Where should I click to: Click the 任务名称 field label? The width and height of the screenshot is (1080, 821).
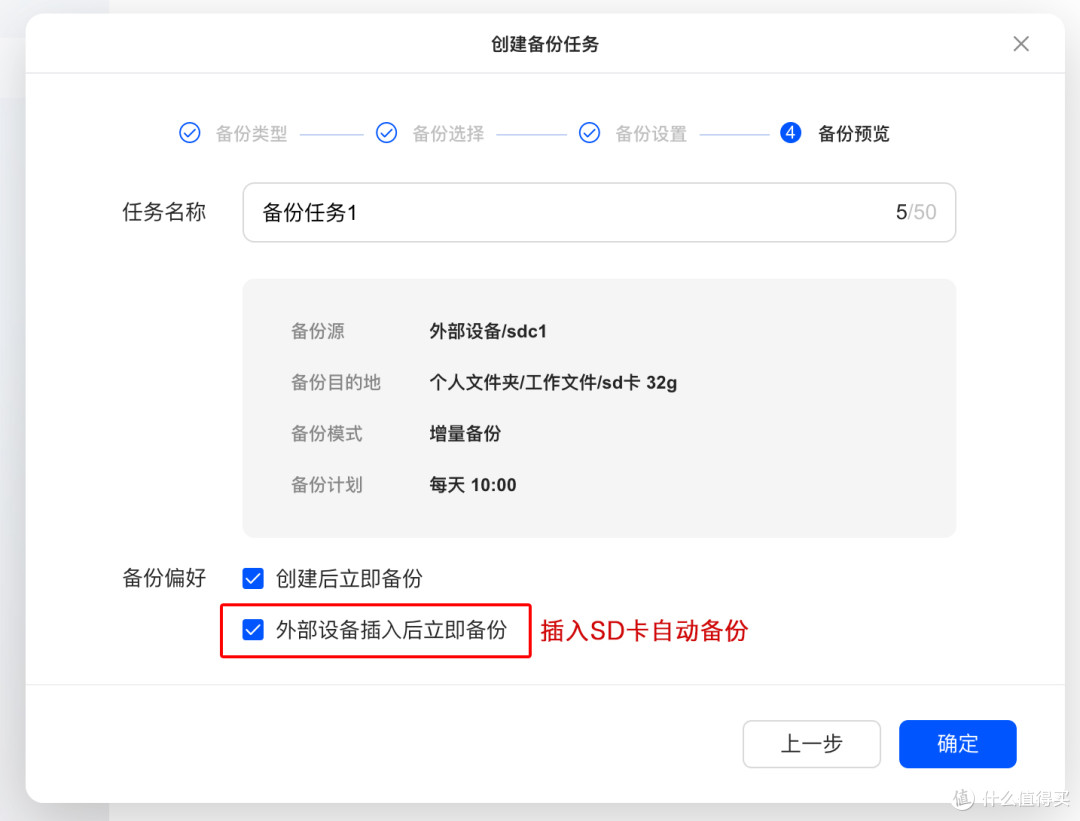[x=164, y=212]
